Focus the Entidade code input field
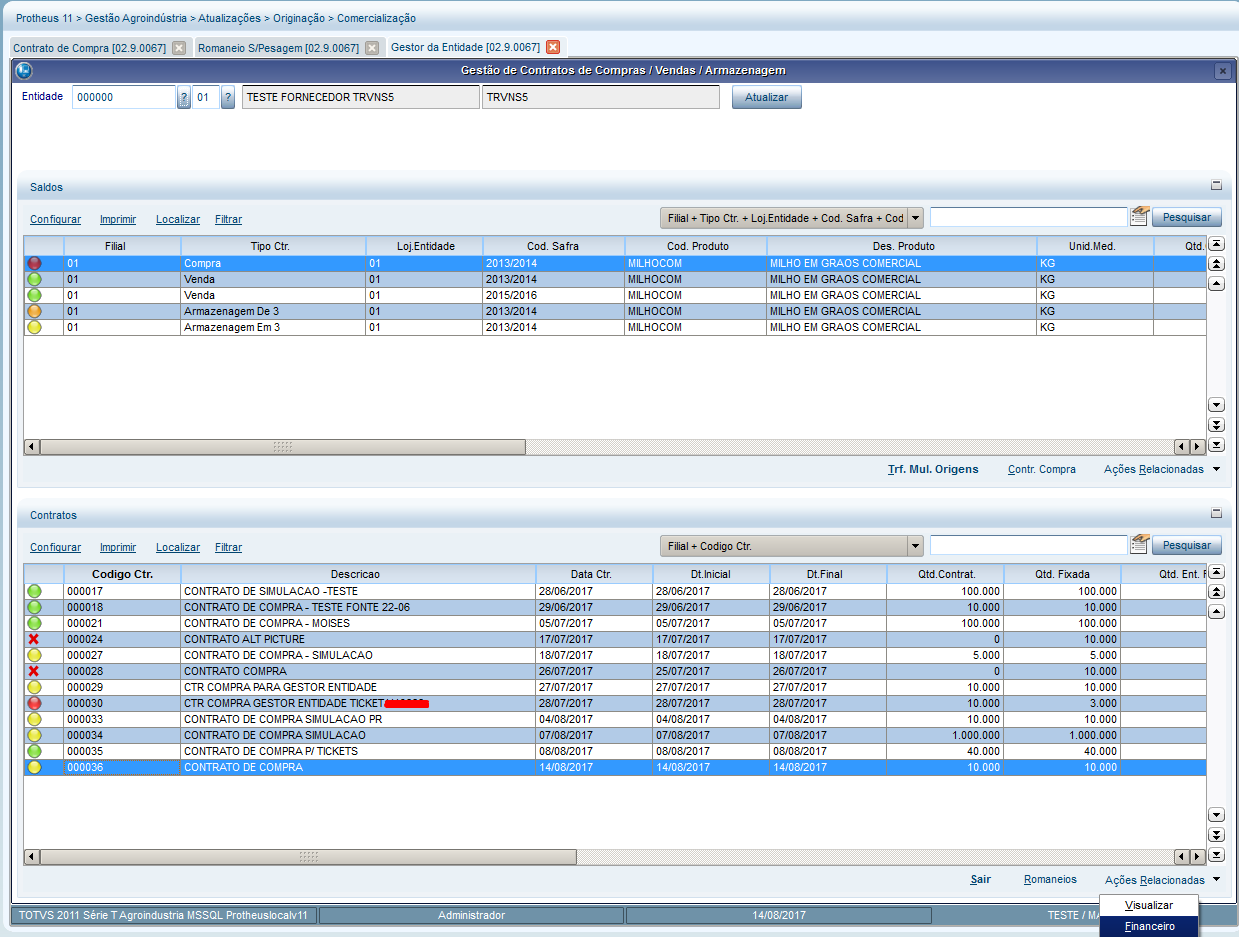This screenshot has width=1239, height=937. pyautogui.click(x=123, y=97)
